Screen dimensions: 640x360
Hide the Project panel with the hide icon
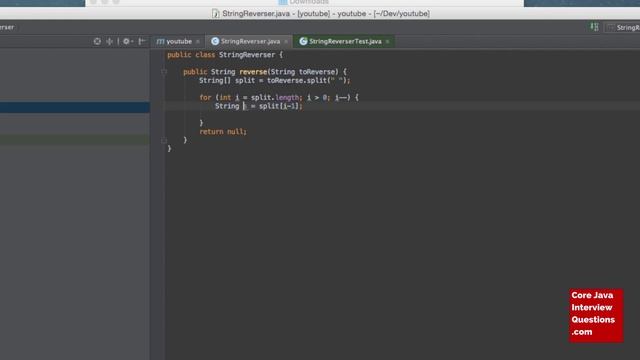coord(142,41)
